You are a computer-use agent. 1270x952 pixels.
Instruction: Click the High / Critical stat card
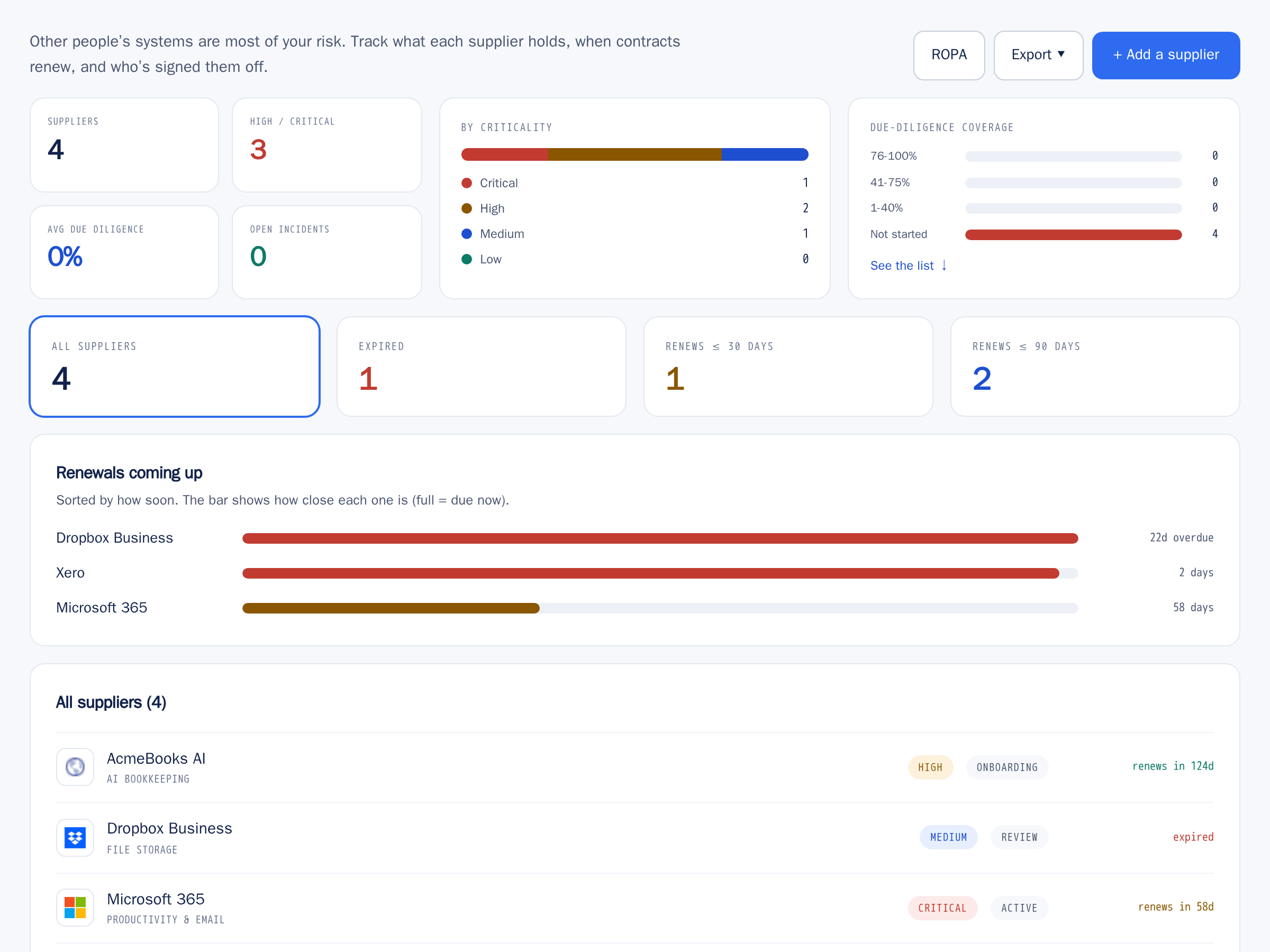click(x=326, y=144)
